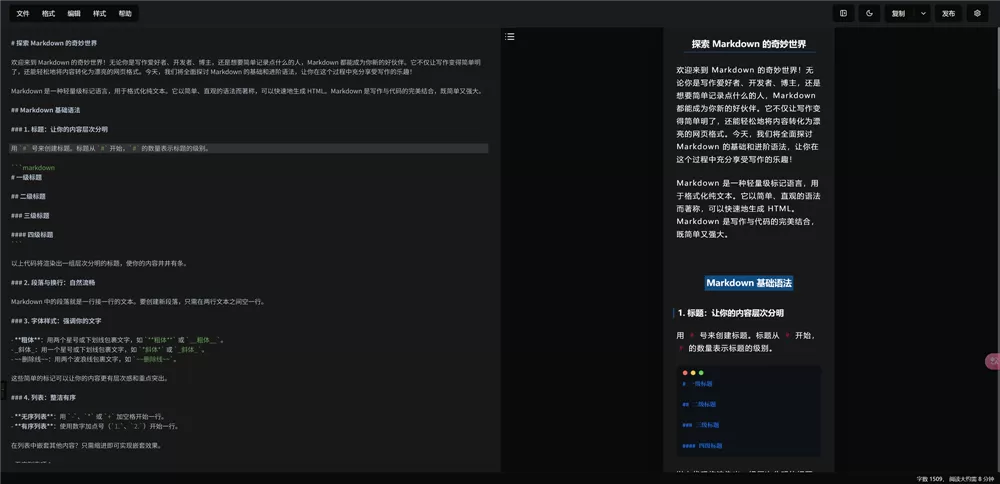Open the 编辑 menu
1000x484 pixels.
(x=74, y=14)
